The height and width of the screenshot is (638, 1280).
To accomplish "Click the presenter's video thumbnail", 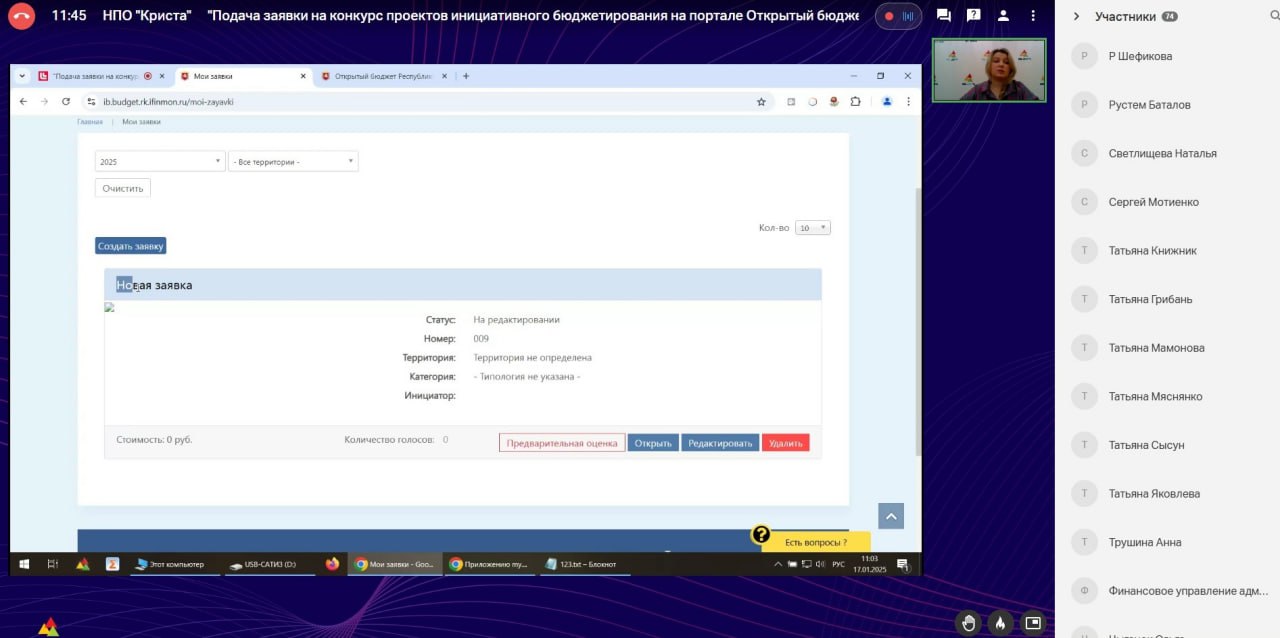I will click(x=988, y=70).
